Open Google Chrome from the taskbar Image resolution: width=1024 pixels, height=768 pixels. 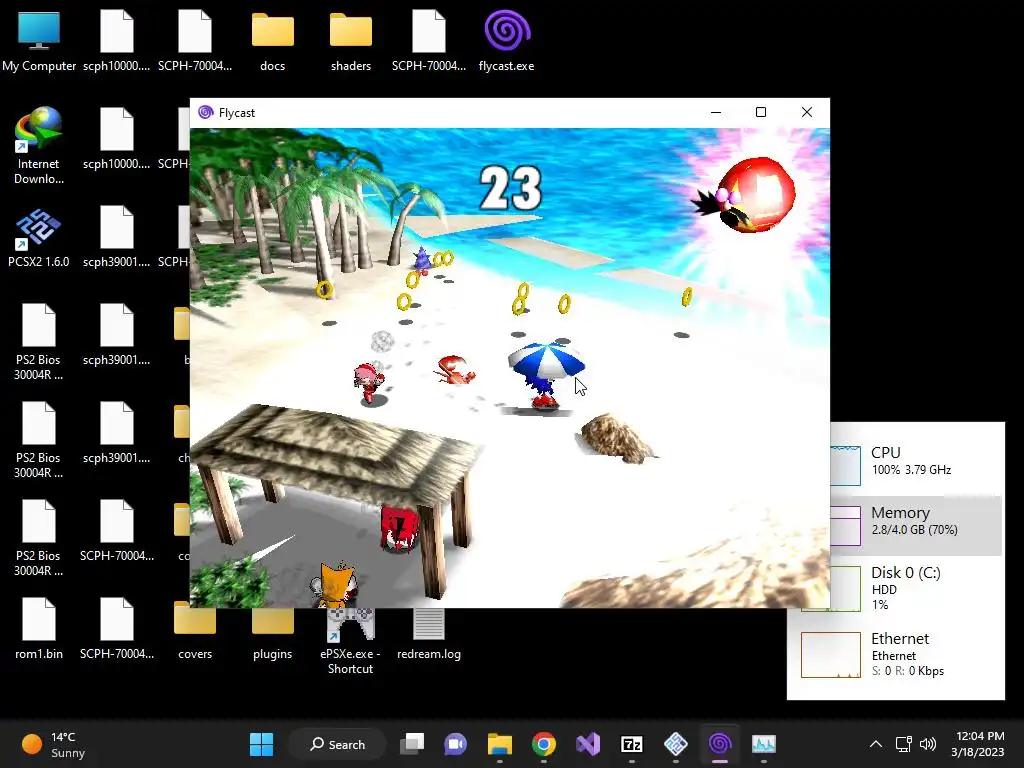click(x=543, y=744)
